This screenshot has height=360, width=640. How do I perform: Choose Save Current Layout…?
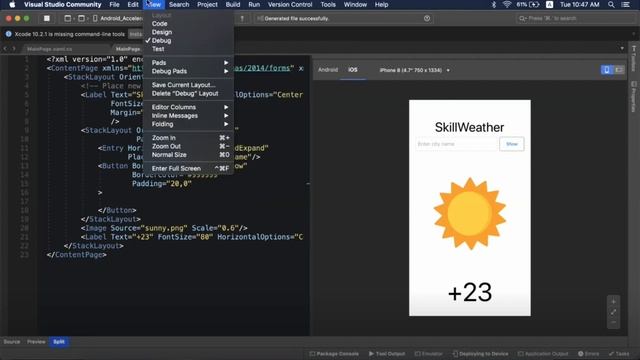189,85
